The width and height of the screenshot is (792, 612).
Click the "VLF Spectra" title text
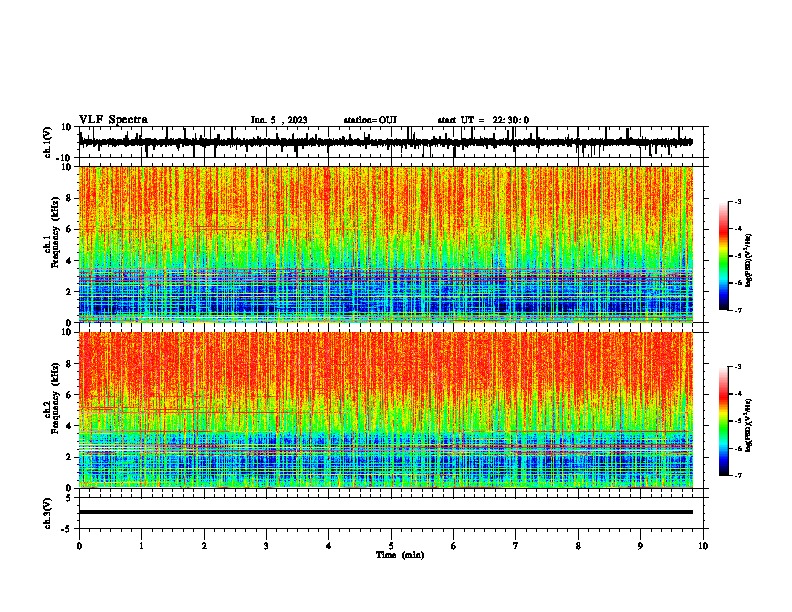click(x=113, y=120)
